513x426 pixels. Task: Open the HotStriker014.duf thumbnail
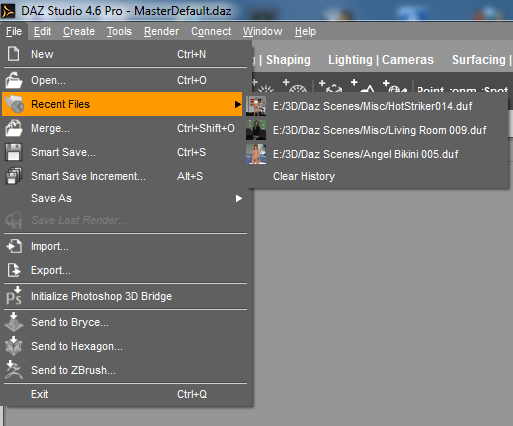point(256,106)
